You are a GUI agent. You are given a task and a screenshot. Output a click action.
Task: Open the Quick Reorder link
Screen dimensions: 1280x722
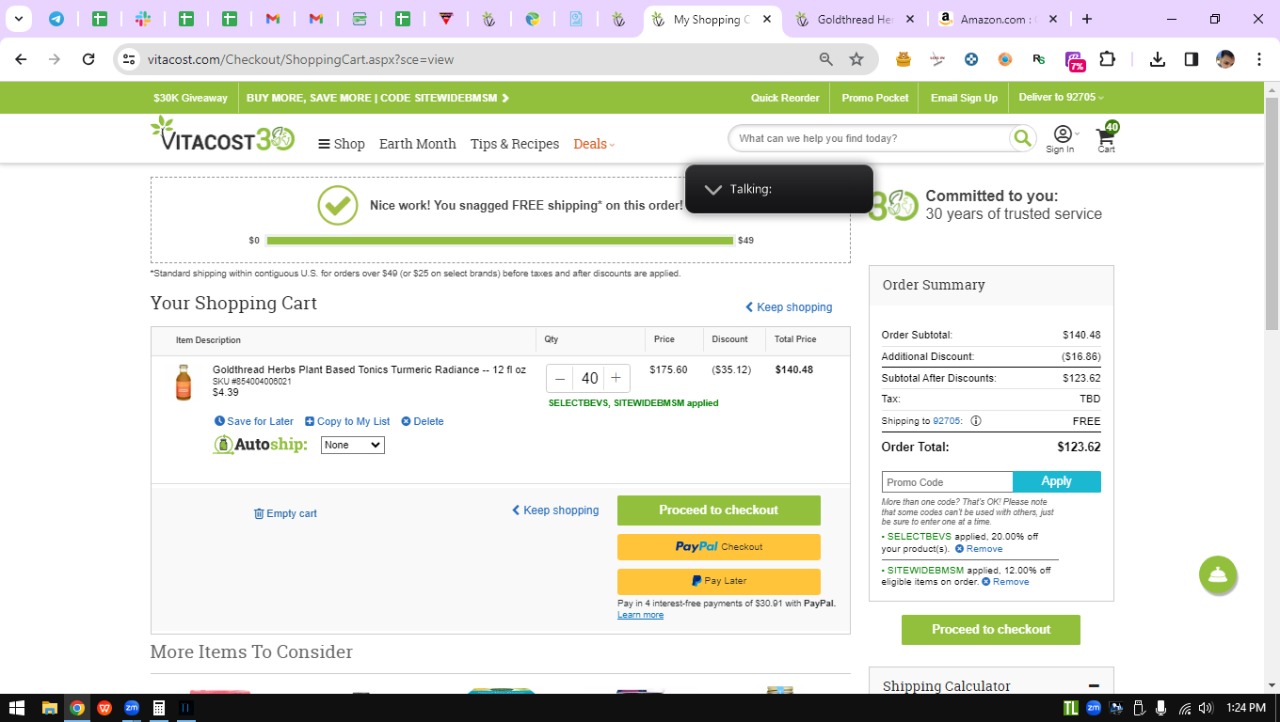click(785, 98)
